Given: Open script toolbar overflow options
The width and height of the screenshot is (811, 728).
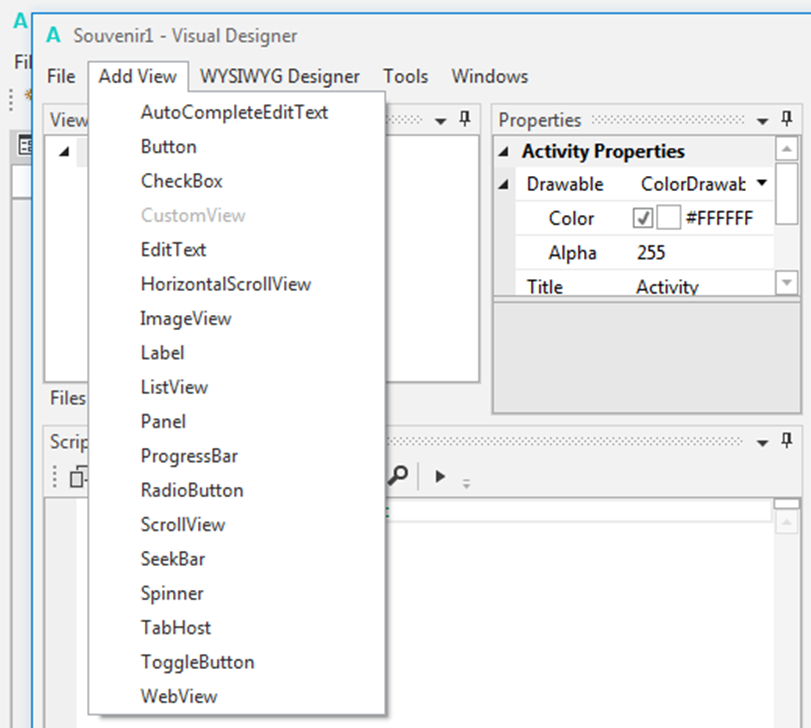Looking at the screenshot, I should (467, 484).
